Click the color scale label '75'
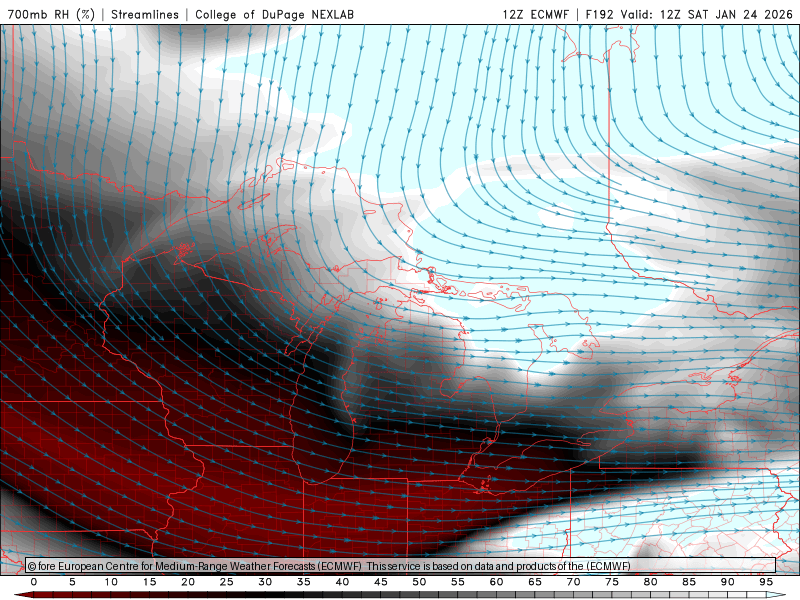This screenshot has width=800, height=600. coord(612,582)
